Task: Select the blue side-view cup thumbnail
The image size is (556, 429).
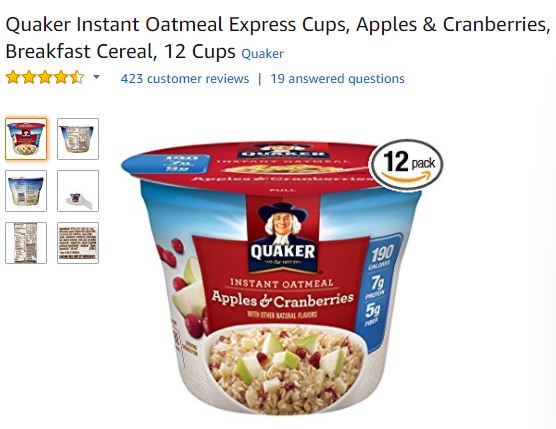Action: pyautogui.click(x=26, y=191)
